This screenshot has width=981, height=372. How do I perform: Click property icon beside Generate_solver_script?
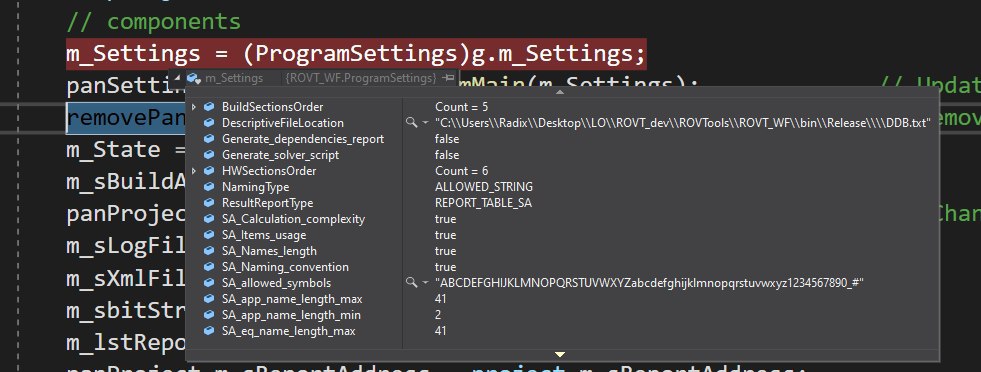click(210, 155)
